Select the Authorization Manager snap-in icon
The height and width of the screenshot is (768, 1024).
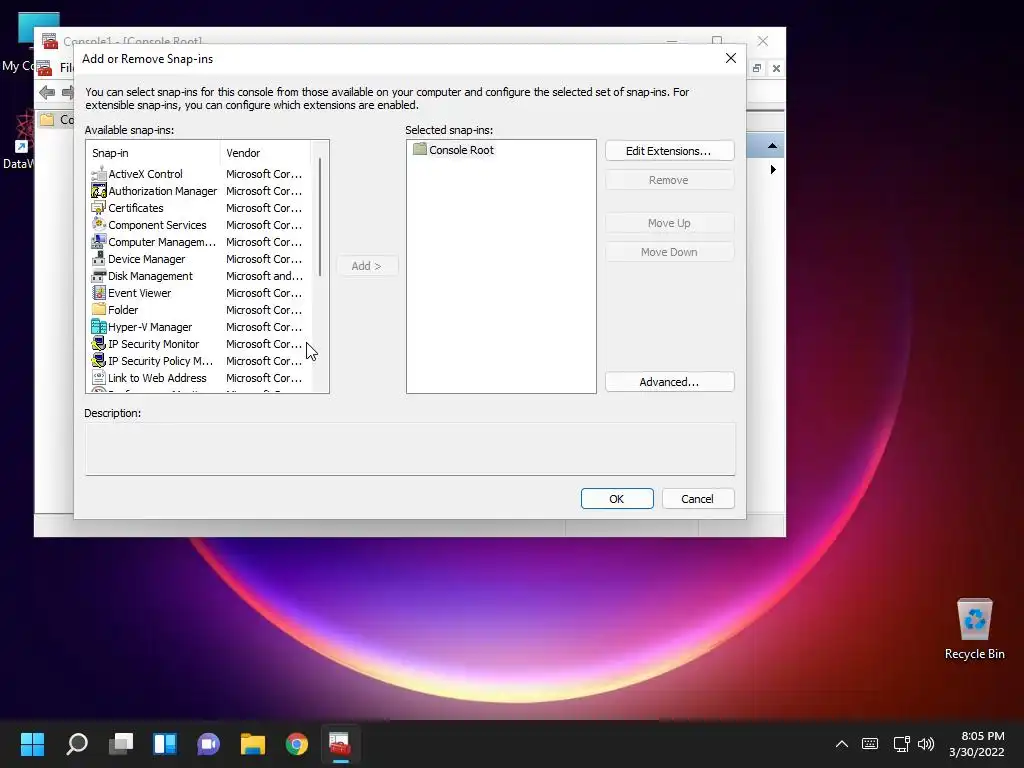click(x=99, y=191)
